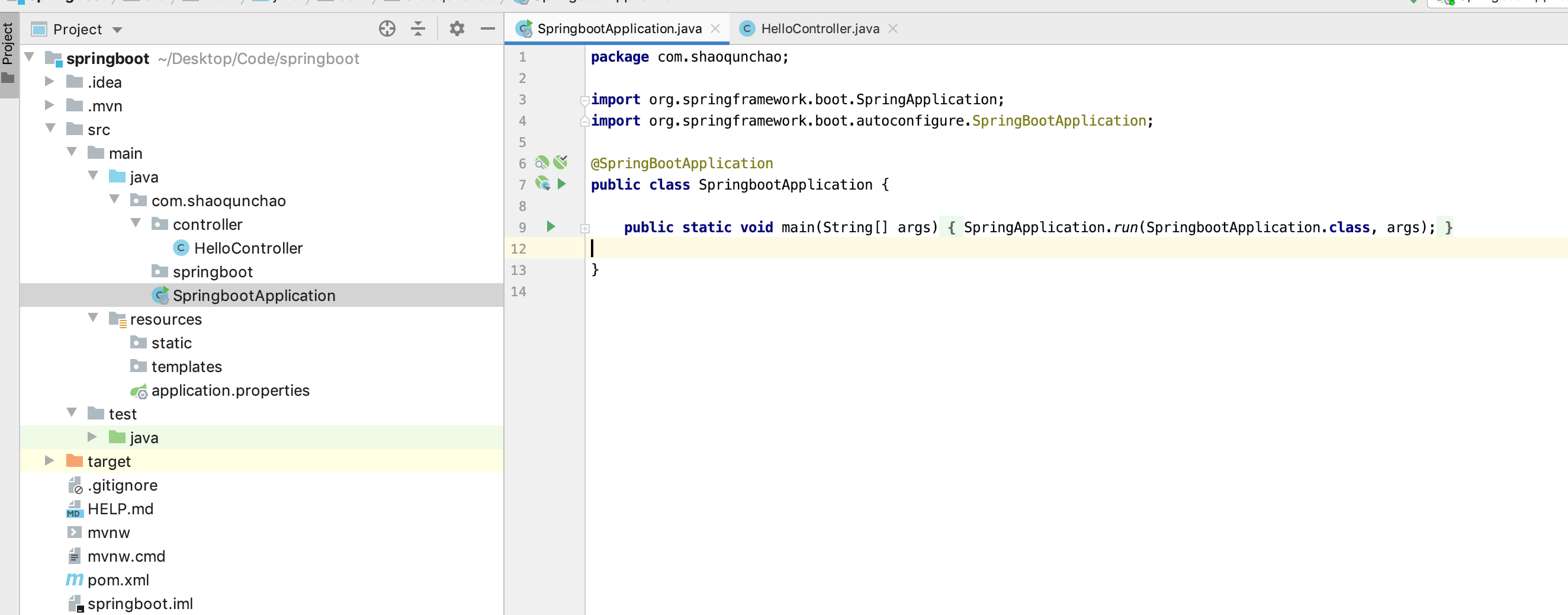The height and width of the screenshot is (615, 1568).
Task: Open pom.xml Maven file
Action: coord(118,580)
